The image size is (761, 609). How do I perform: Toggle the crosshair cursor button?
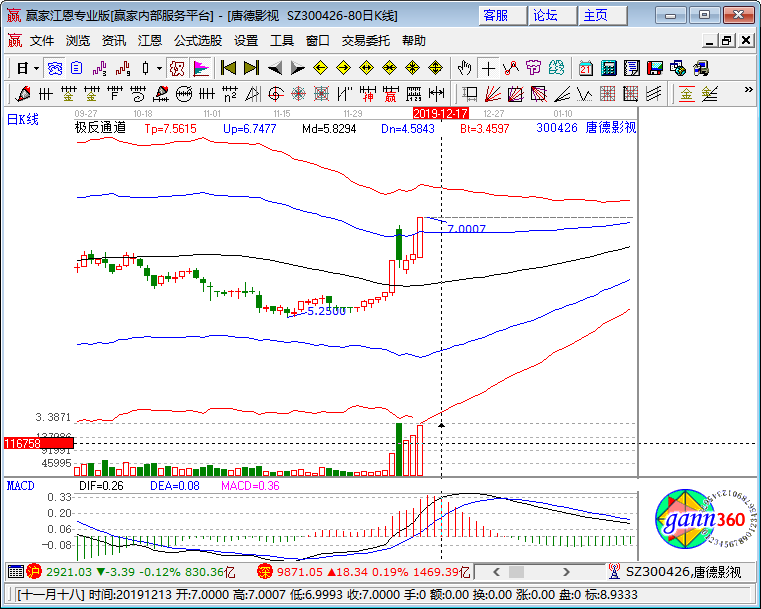point(488,68)
